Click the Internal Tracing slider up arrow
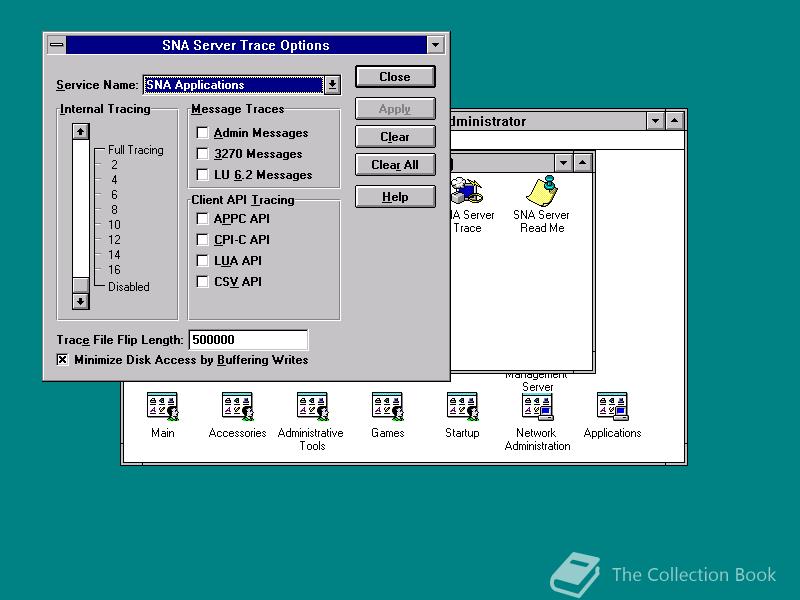Screen dimensions: 800x600 tap(81, 132)
